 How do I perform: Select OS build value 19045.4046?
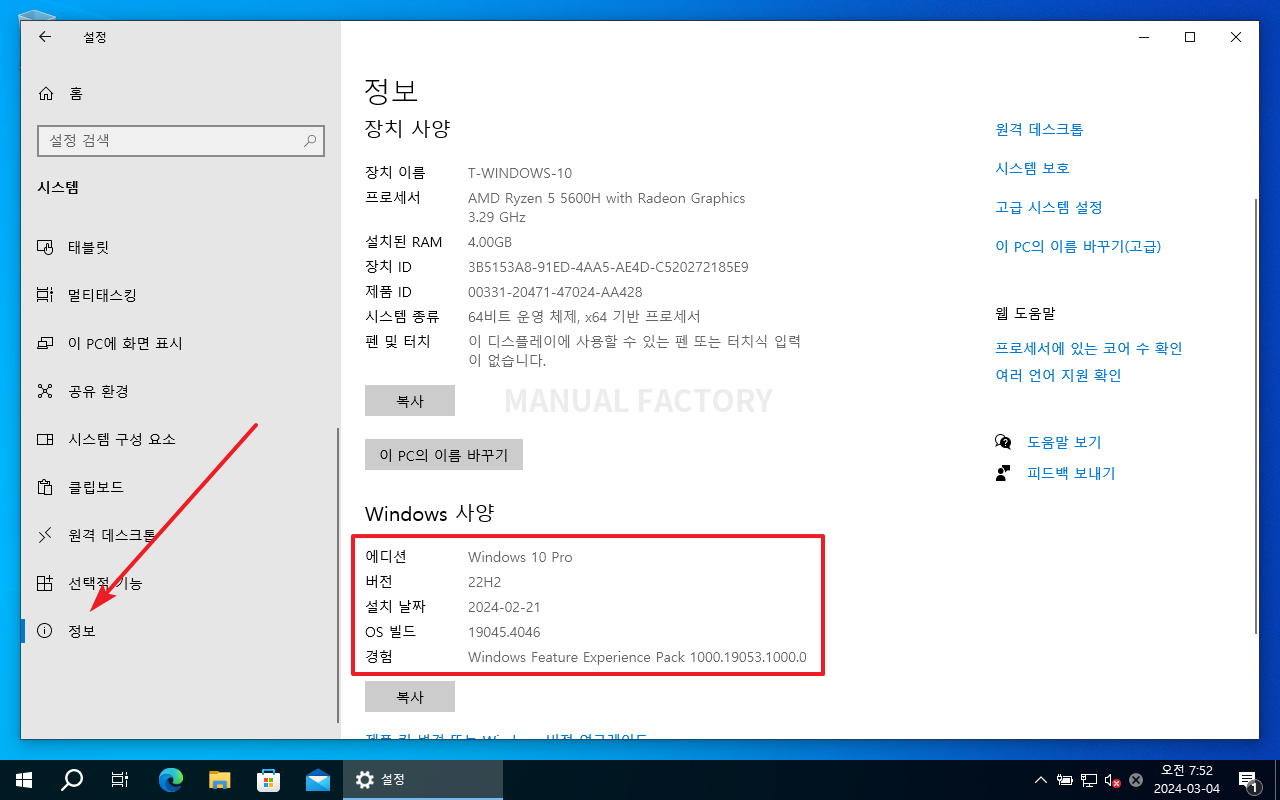(x=504, y=632)
